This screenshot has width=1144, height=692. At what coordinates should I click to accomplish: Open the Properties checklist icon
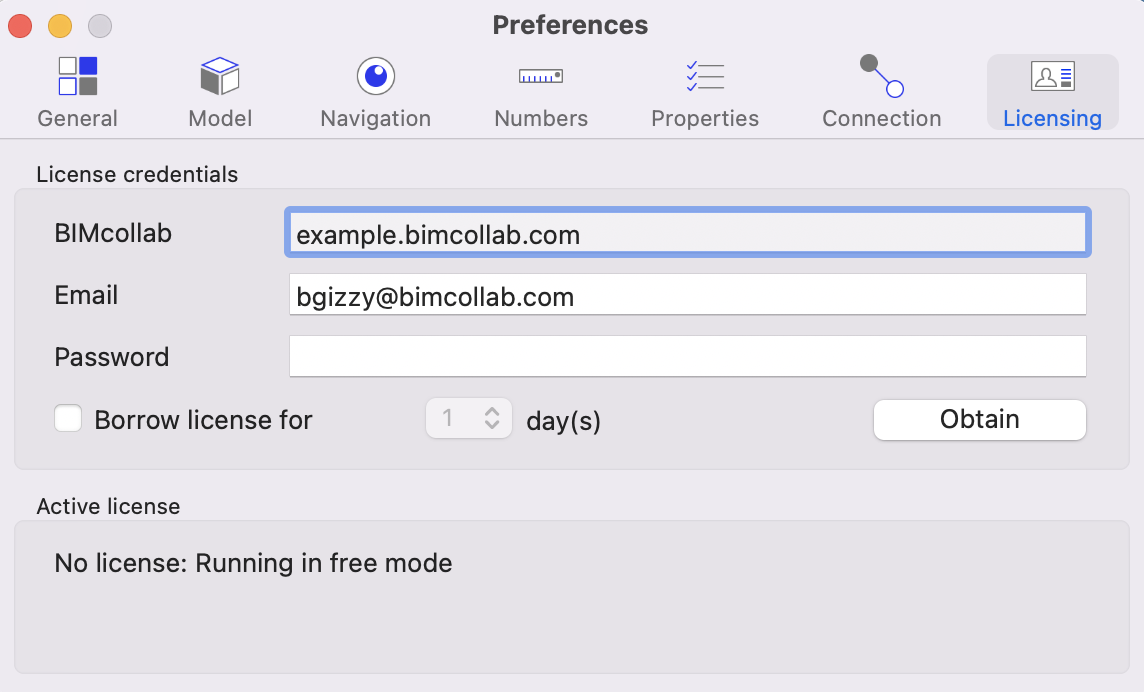click(x=705, y=76)
